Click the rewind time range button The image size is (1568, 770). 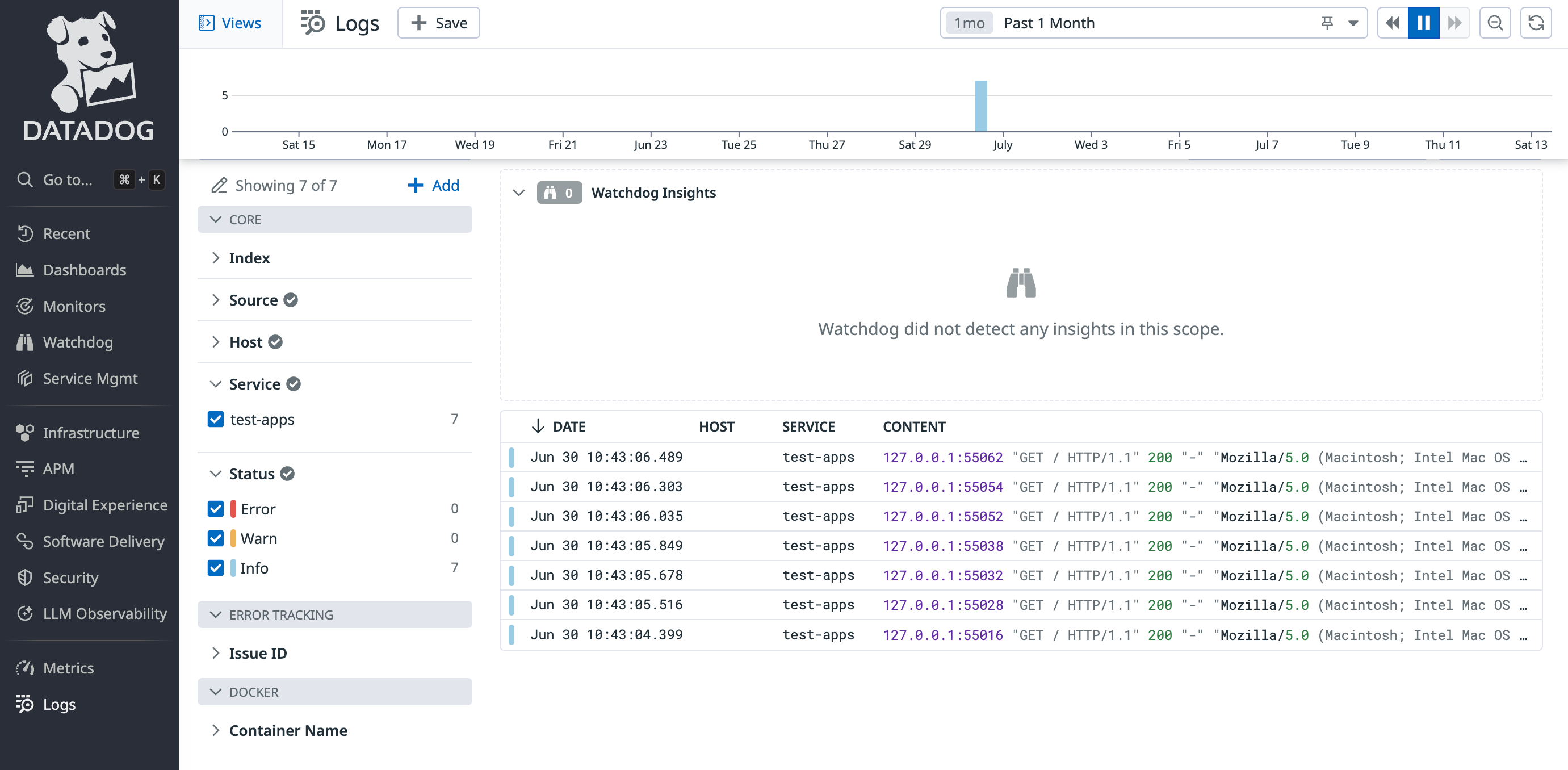(1393, 23)
